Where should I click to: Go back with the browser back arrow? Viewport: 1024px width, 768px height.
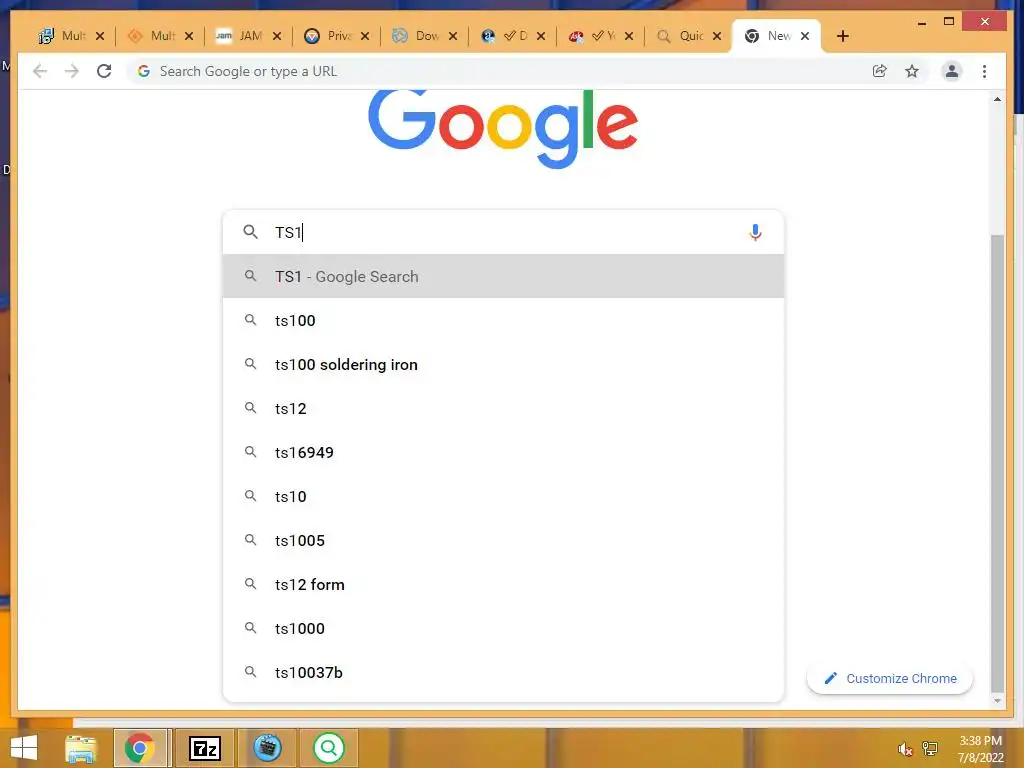(40, 71)
